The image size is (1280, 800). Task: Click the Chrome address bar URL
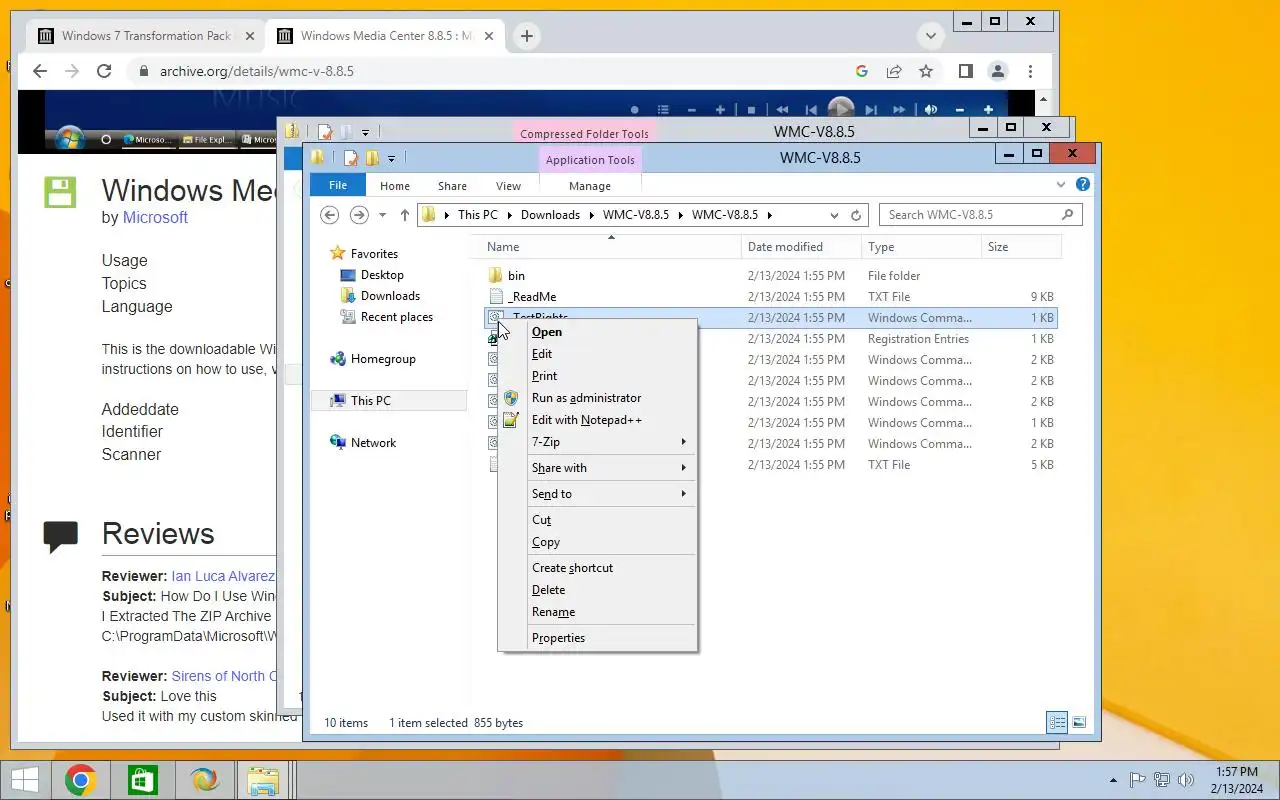point(256,71)
